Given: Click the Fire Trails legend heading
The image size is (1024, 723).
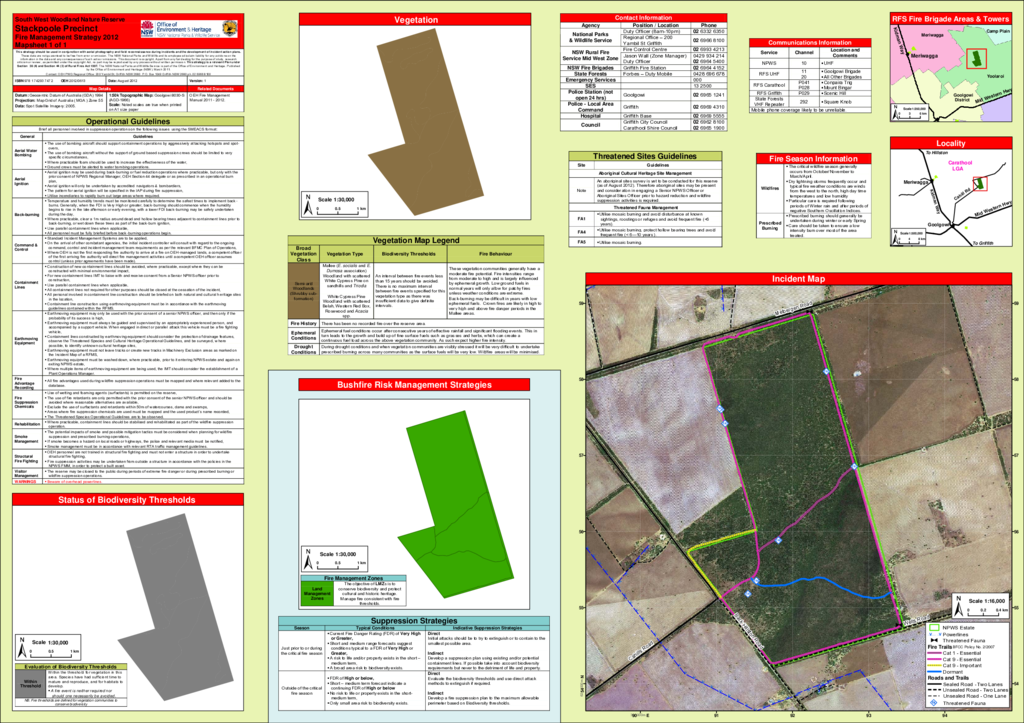Looking at the screenshot, I should tap(941, 647).
